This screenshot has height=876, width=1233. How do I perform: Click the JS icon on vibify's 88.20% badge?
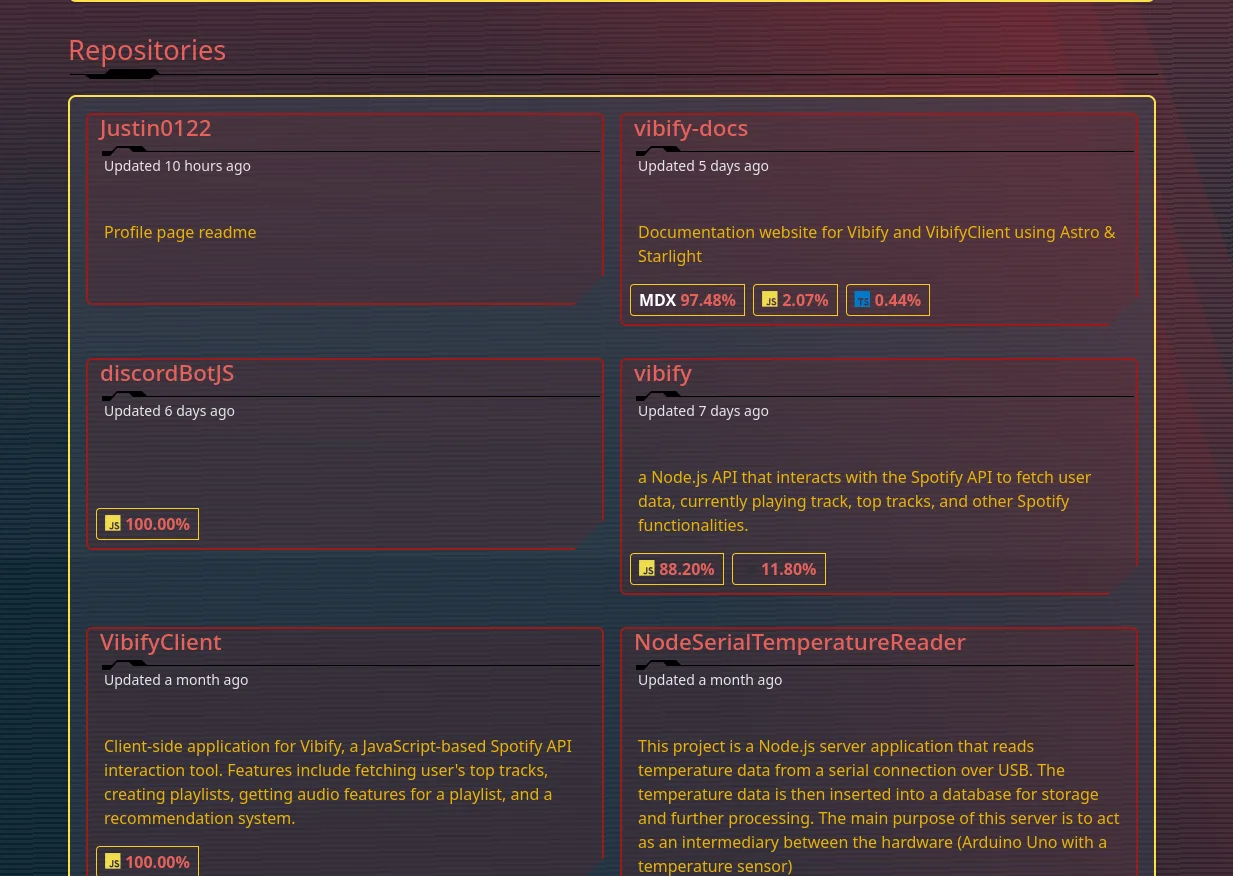(x=648, y=569)
